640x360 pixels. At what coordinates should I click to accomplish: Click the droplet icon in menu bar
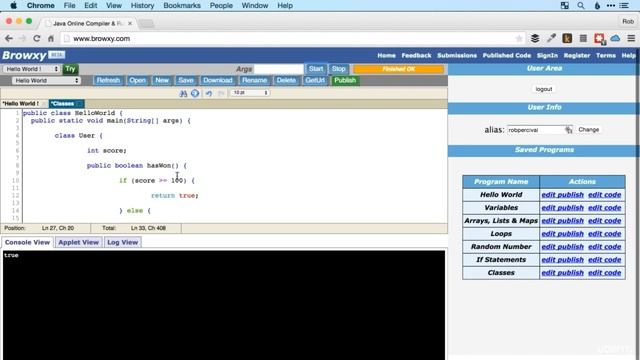click(597, 5)
